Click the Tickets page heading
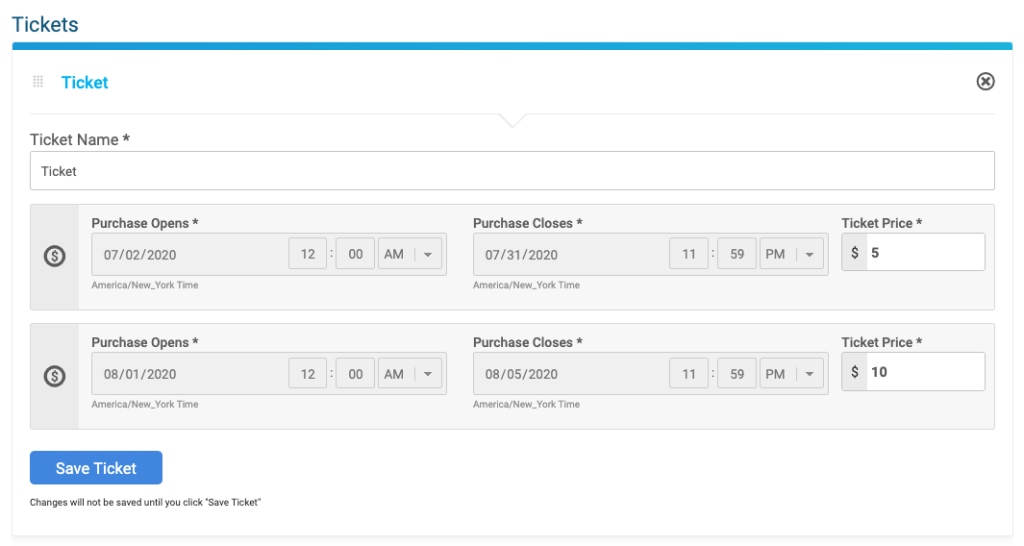The width and height of the screenshot is (1024, 546). (45, 25)
